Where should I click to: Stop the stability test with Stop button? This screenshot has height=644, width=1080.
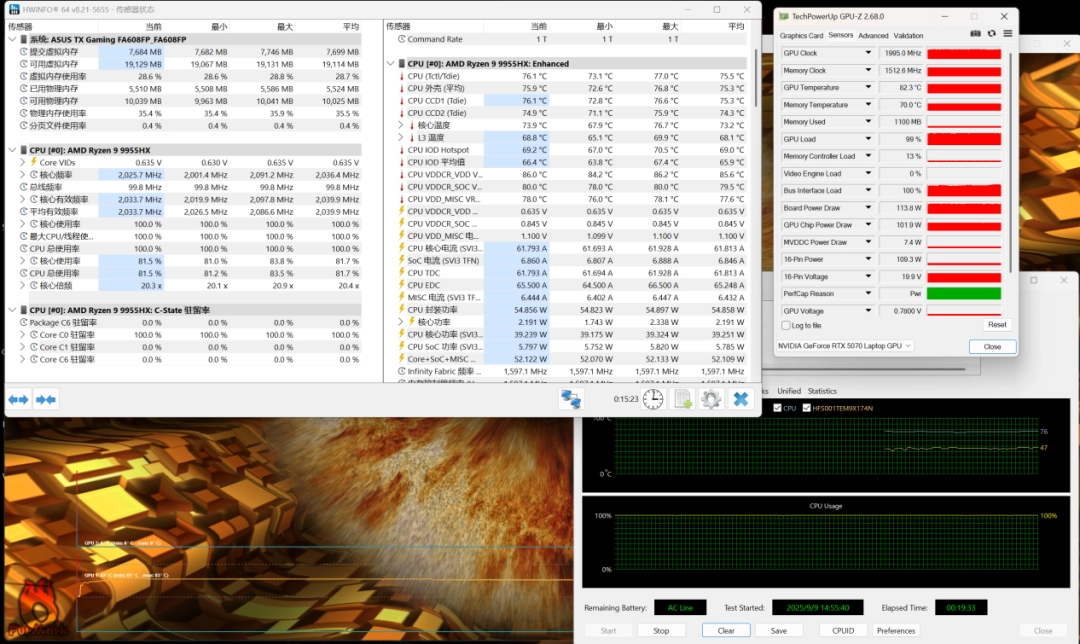pyautogui.click(x=661, y=631)
